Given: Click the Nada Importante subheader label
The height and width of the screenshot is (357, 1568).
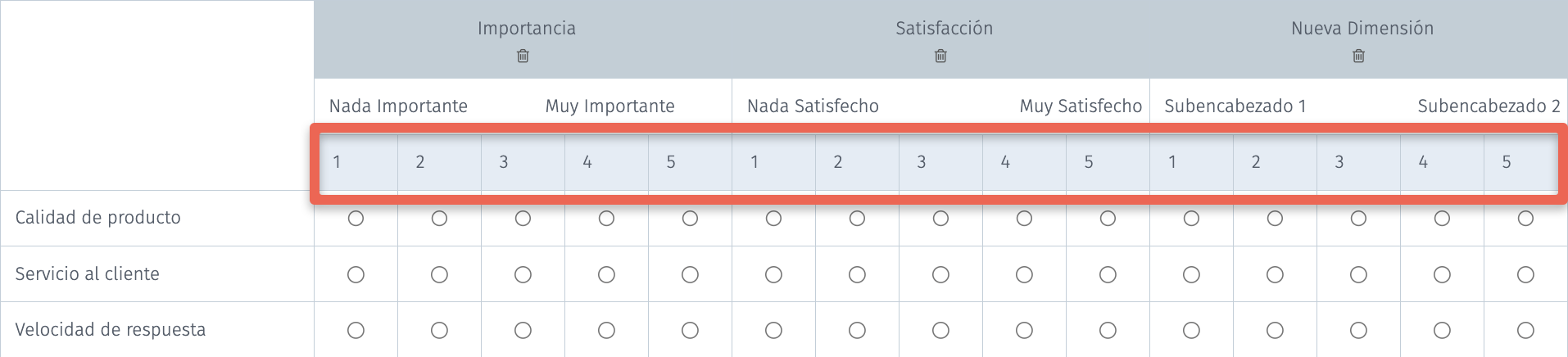Looking at the screenshot, I should click(x=398, y=106).
